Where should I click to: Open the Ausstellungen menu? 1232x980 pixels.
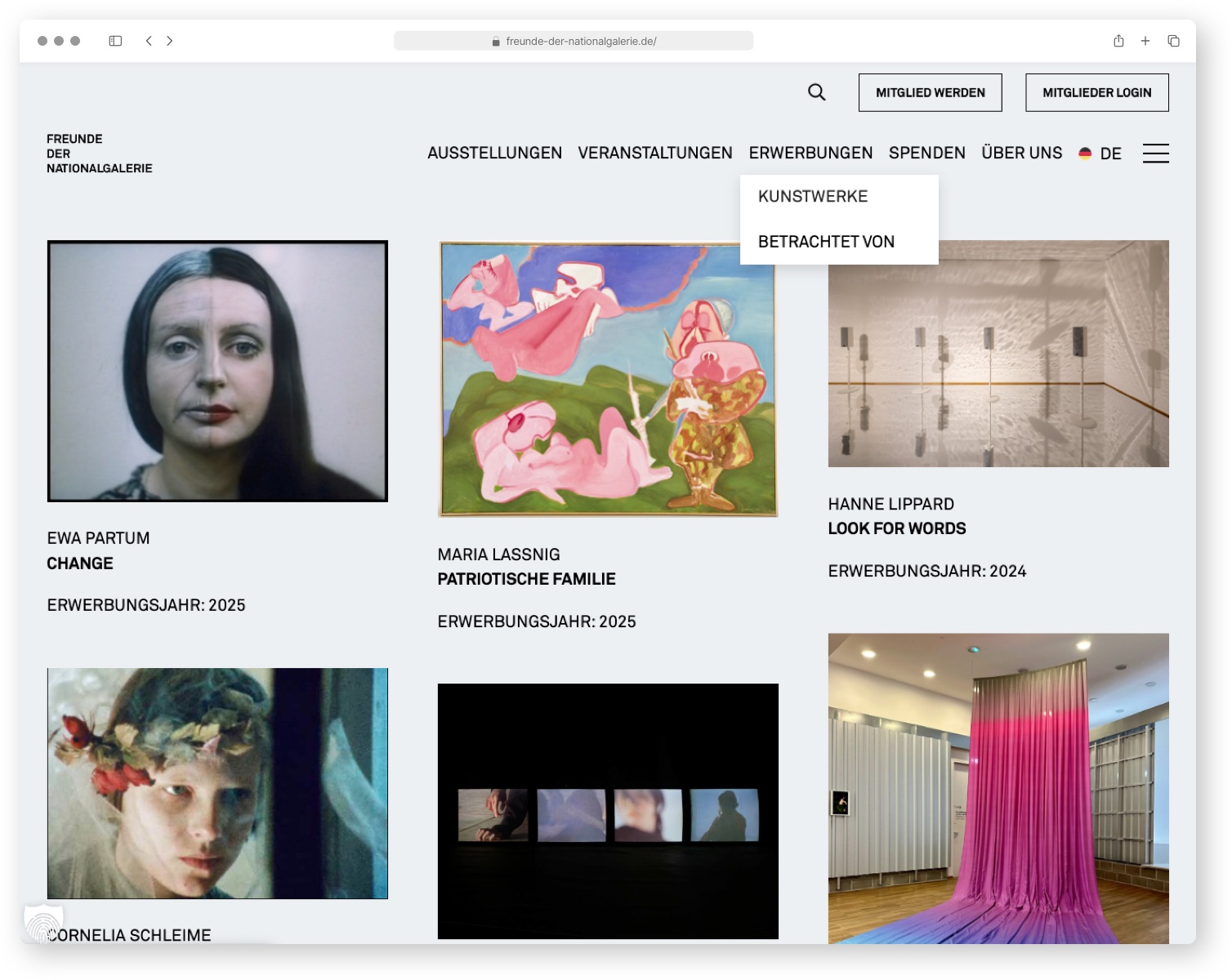pyautogui.click(x=494, y=153)
